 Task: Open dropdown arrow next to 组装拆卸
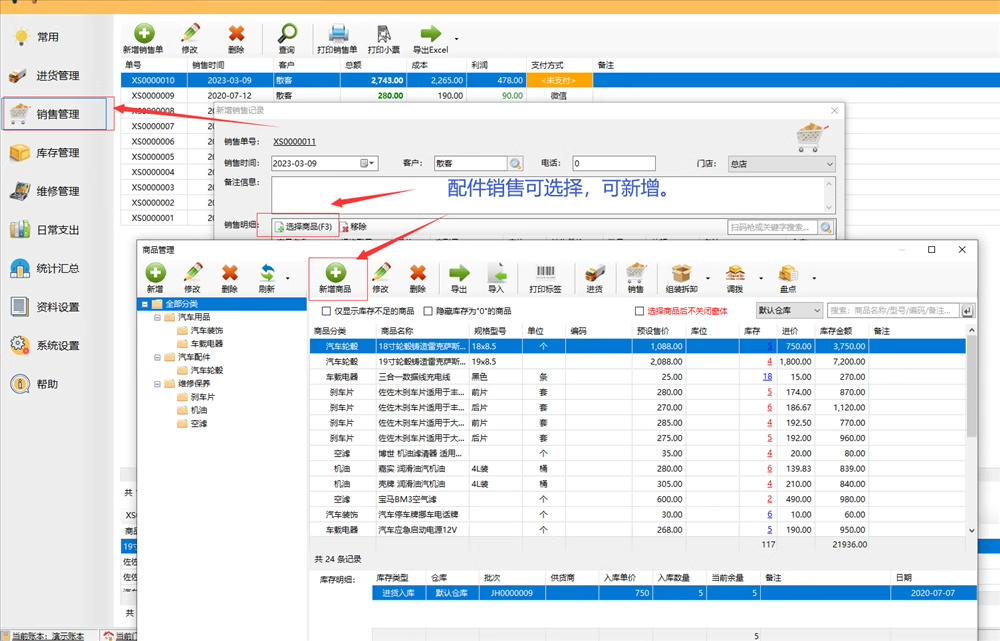coord(708,279)
